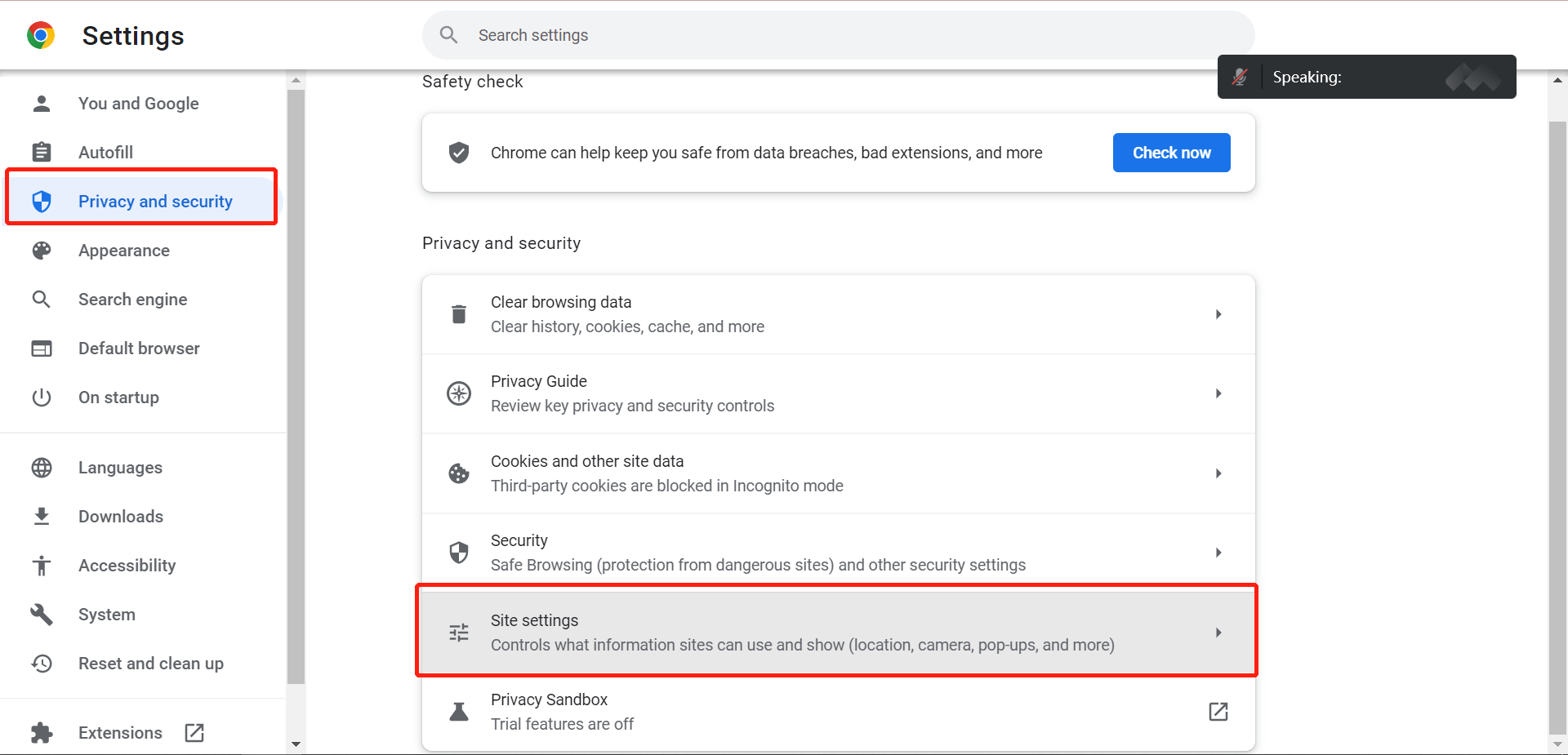Click the compass icon for Privacy Guide
Image resolution: width=1568 pixels, height=755 pixels.
point(459,393)
